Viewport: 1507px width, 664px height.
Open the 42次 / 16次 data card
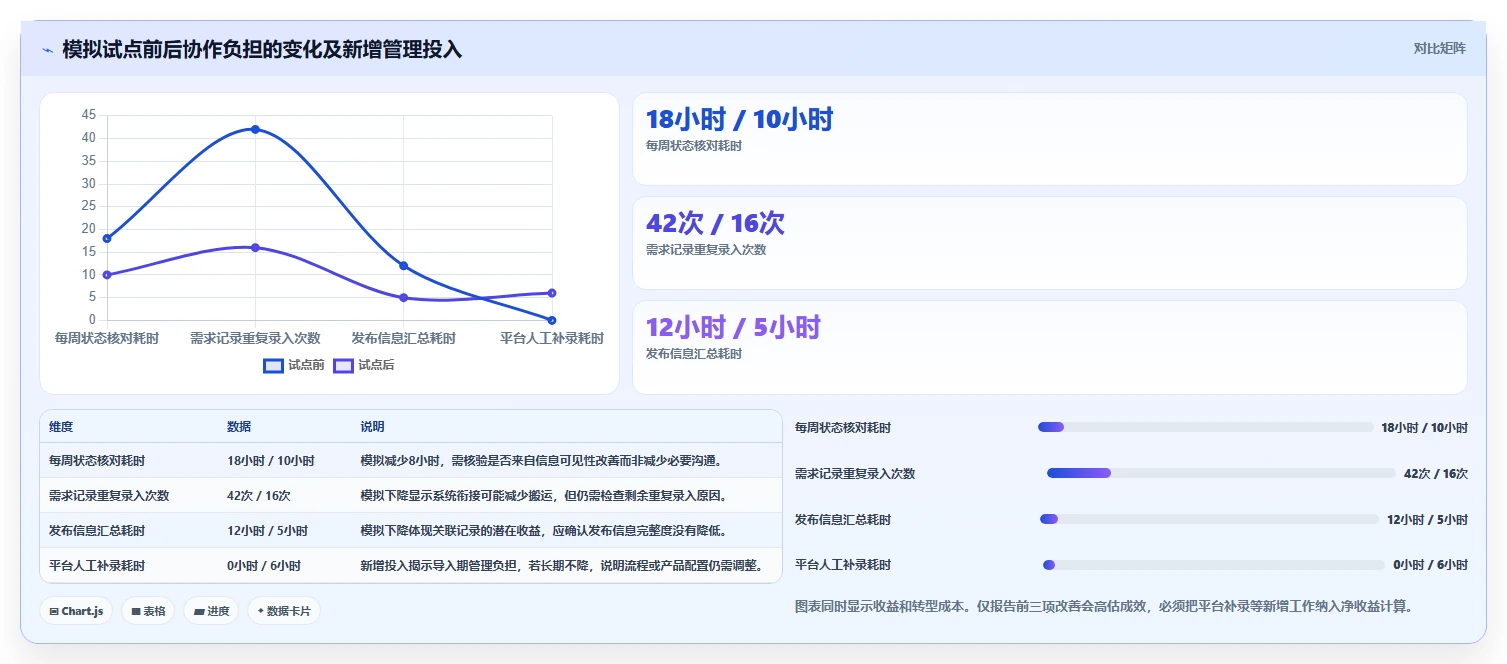click(1050, 243)
